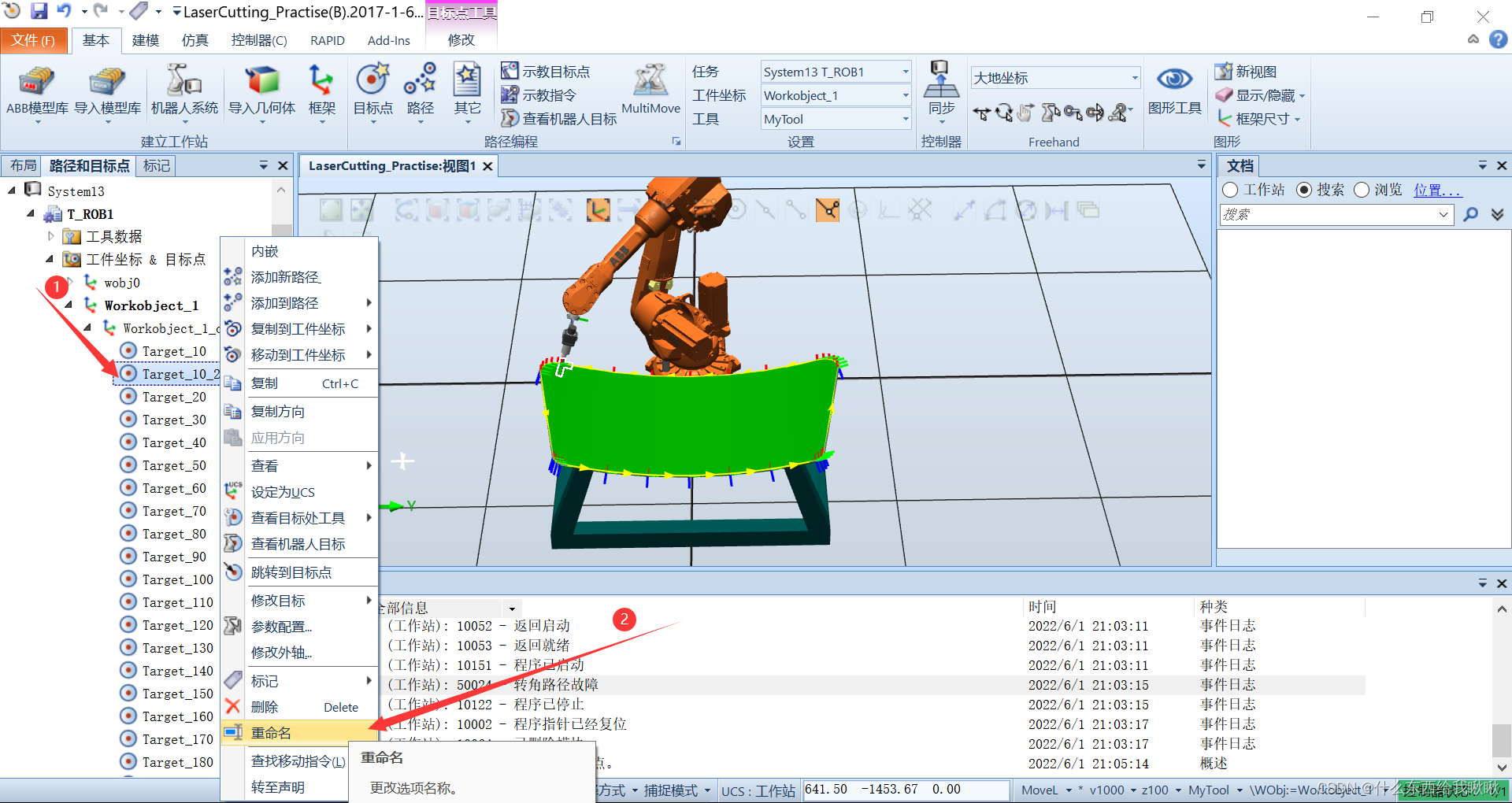Image resolution: width=1512 pixels, height=803 pixels.
Task: Close the 文档 panel
Action: click(1502, 165)
